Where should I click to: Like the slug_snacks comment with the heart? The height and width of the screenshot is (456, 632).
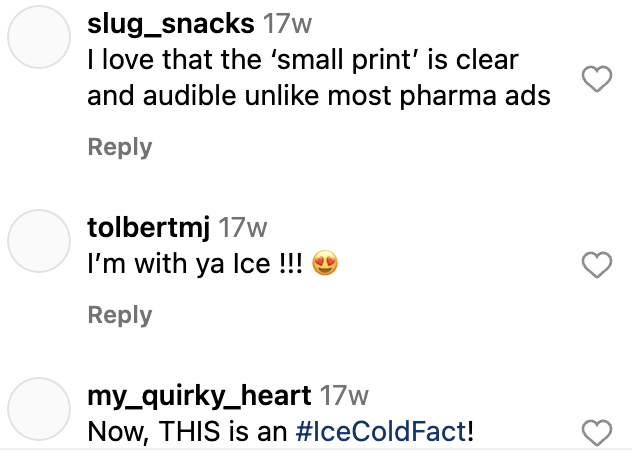[x=597, y=79]
